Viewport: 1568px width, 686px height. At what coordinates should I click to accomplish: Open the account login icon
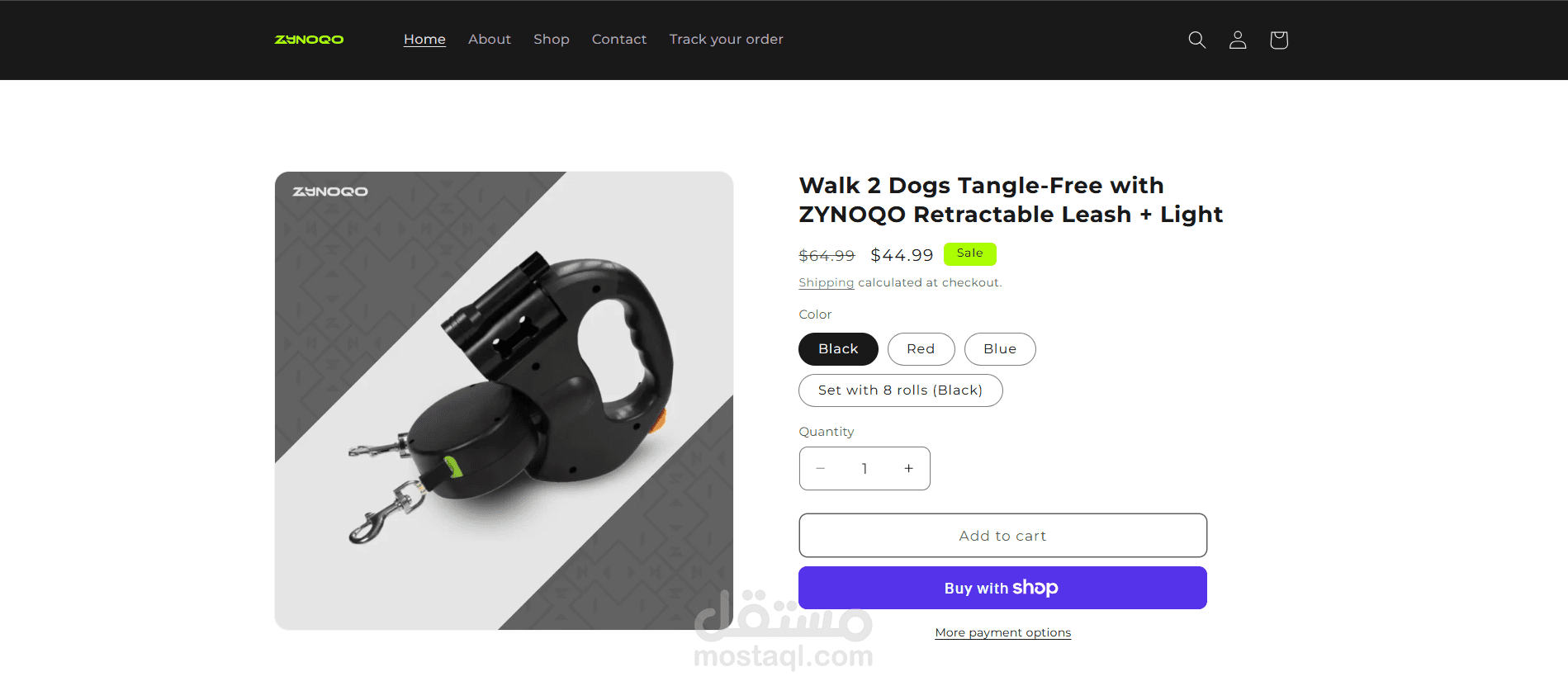(1238, 40)
